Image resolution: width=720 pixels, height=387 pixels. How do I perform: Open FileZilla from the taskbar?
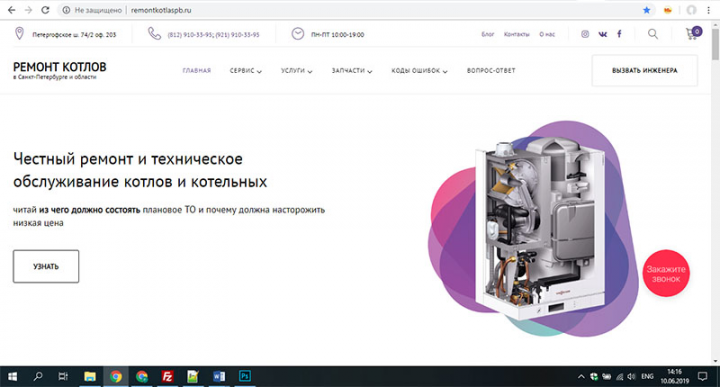pos(167,376)
